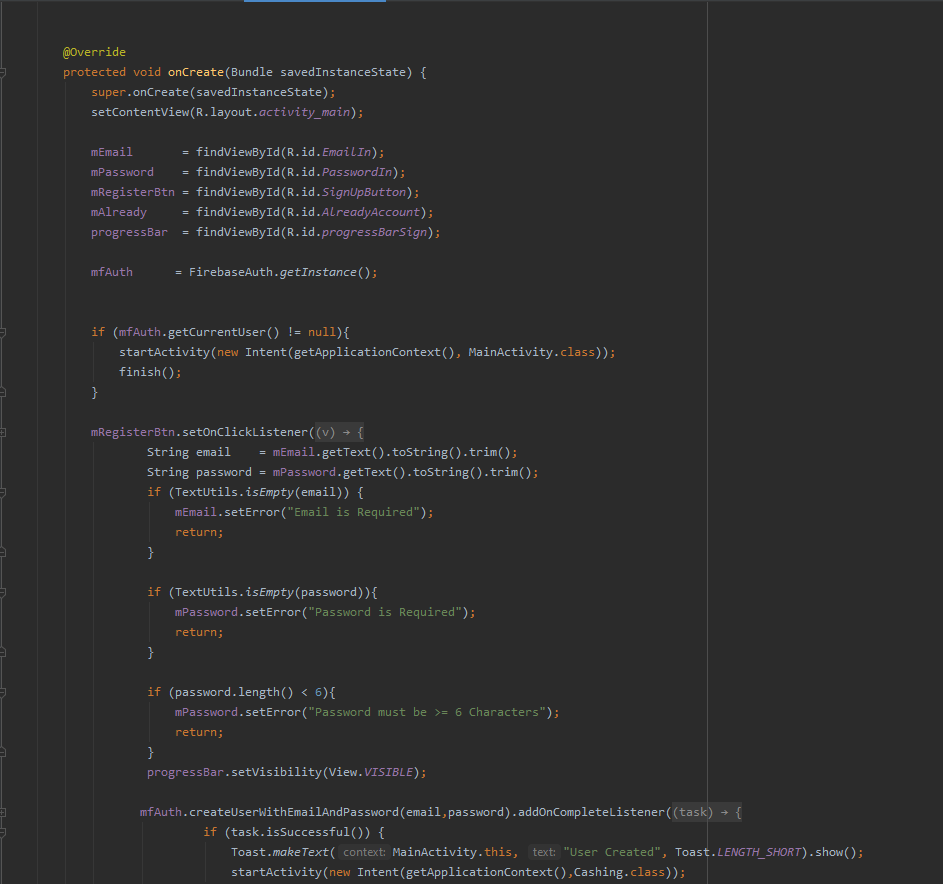The width and height of the screenshot is (943, 884).
Task: Click the folded (task) -> { lambda region
Action: [x=707, y=812]
